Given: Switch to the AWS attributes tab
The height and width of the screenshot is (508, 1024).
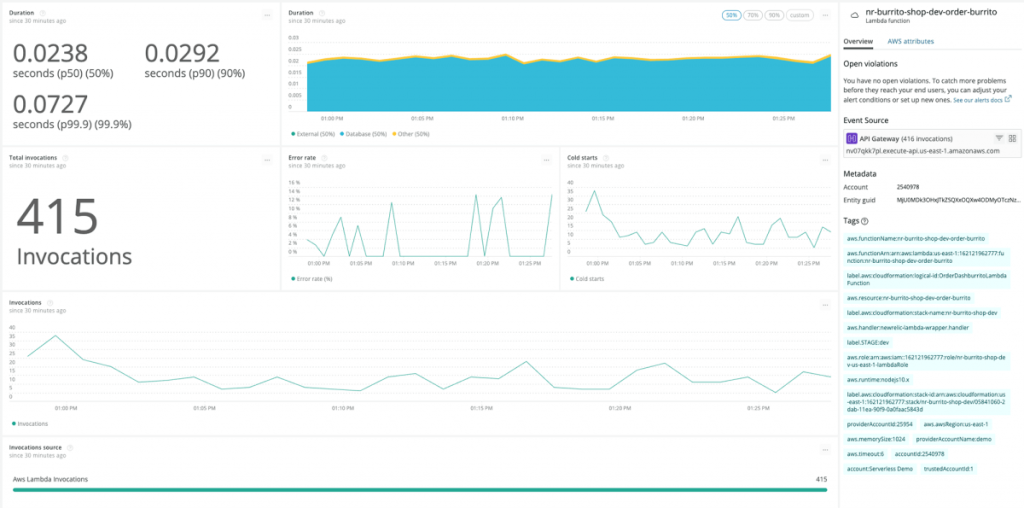Looking at the screenshot, I should click(910, 41).
